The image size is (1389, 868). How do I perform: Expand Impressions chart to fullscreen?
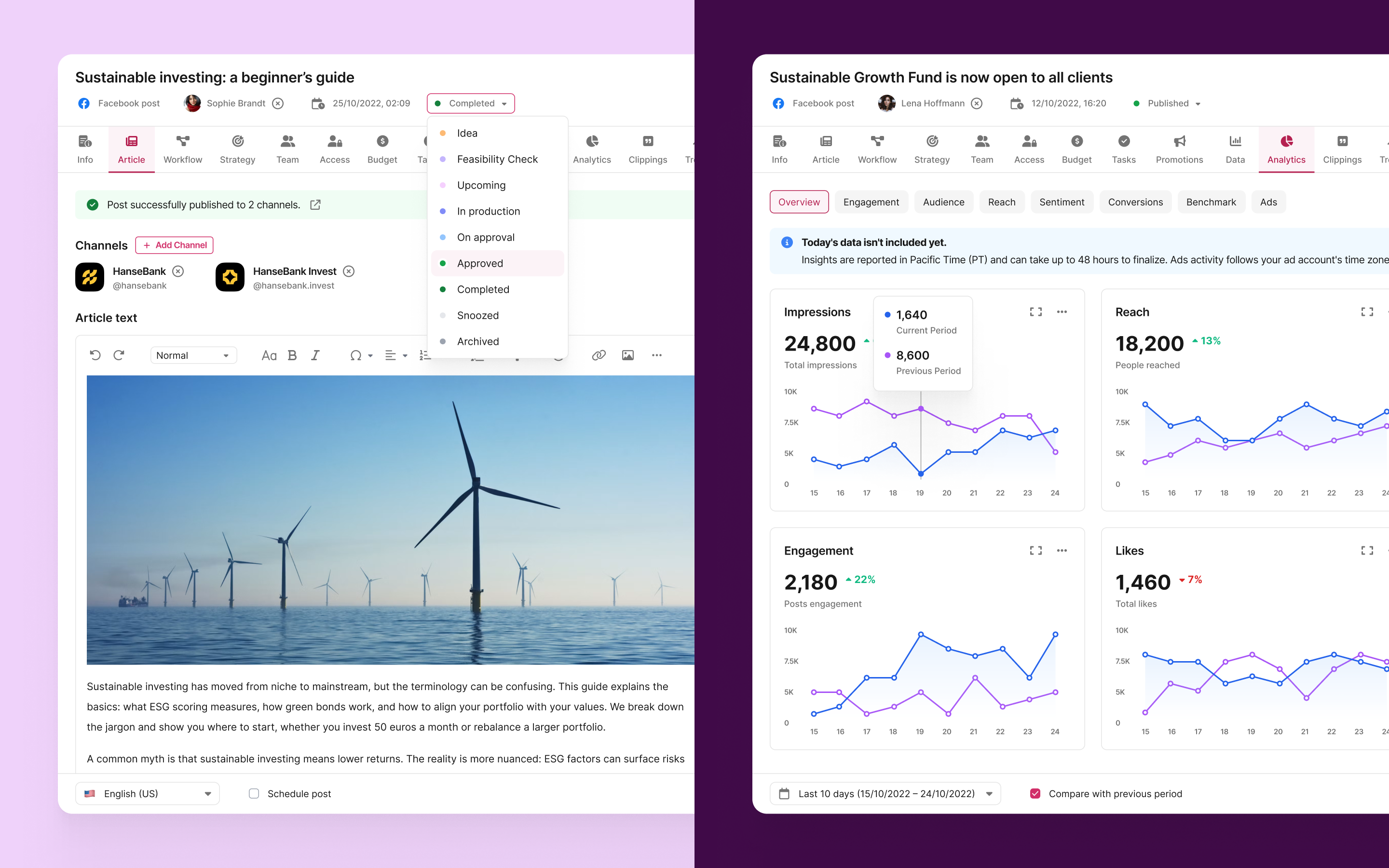coord(1036,312)
